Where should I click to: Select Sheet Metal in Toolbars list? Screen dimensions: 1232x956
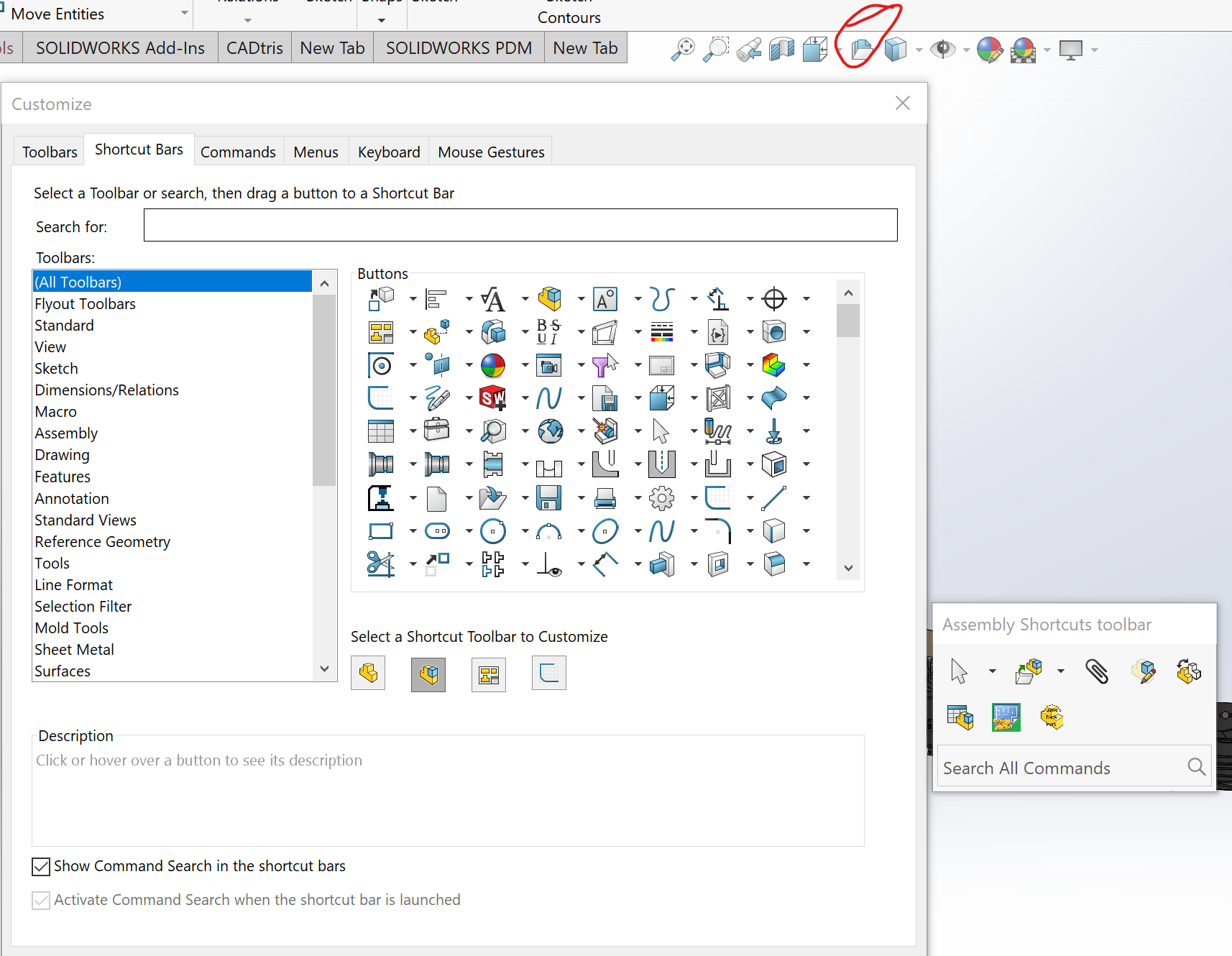pos(75,650)
